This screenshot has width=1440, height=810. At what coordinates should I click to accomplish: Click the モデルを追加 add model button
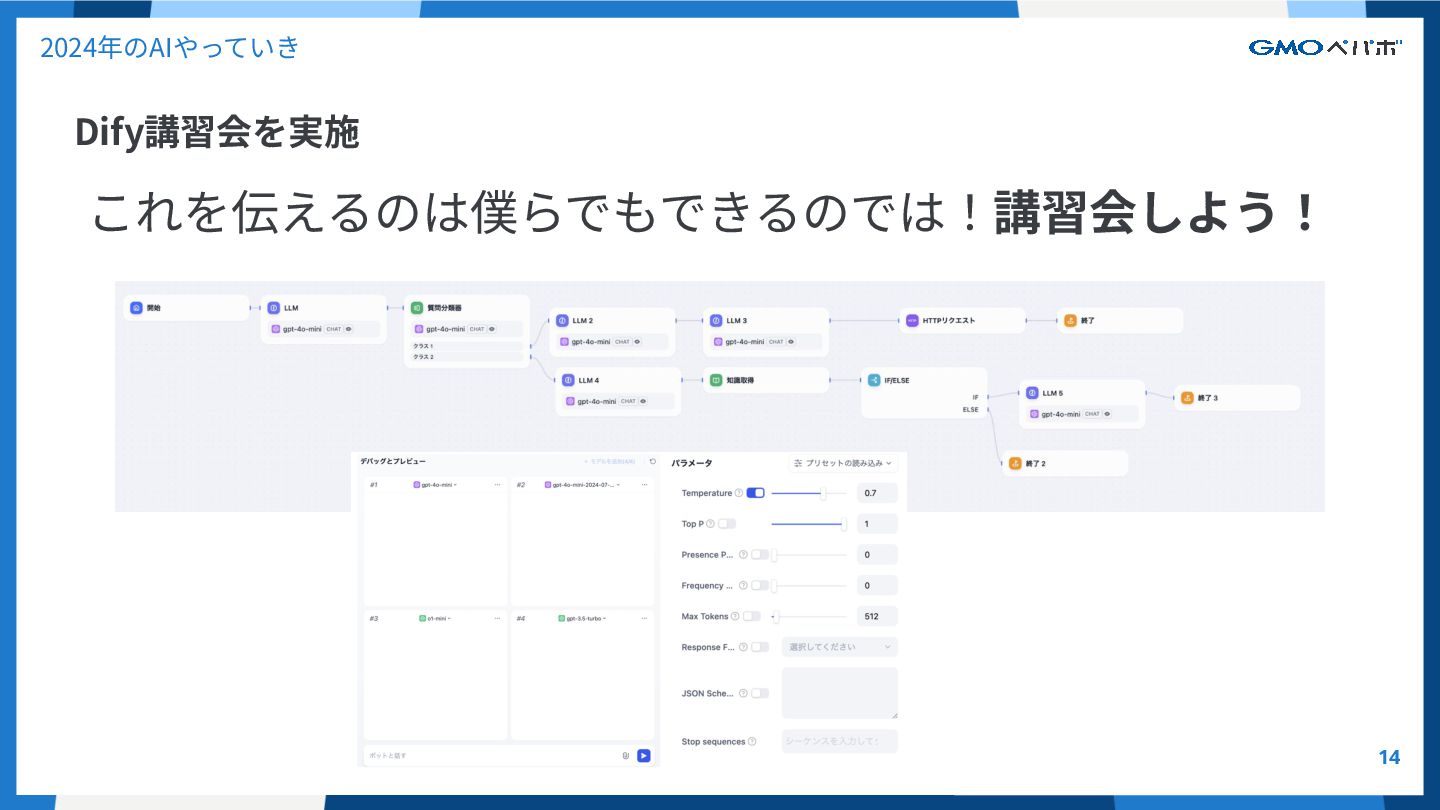(609, 462)
